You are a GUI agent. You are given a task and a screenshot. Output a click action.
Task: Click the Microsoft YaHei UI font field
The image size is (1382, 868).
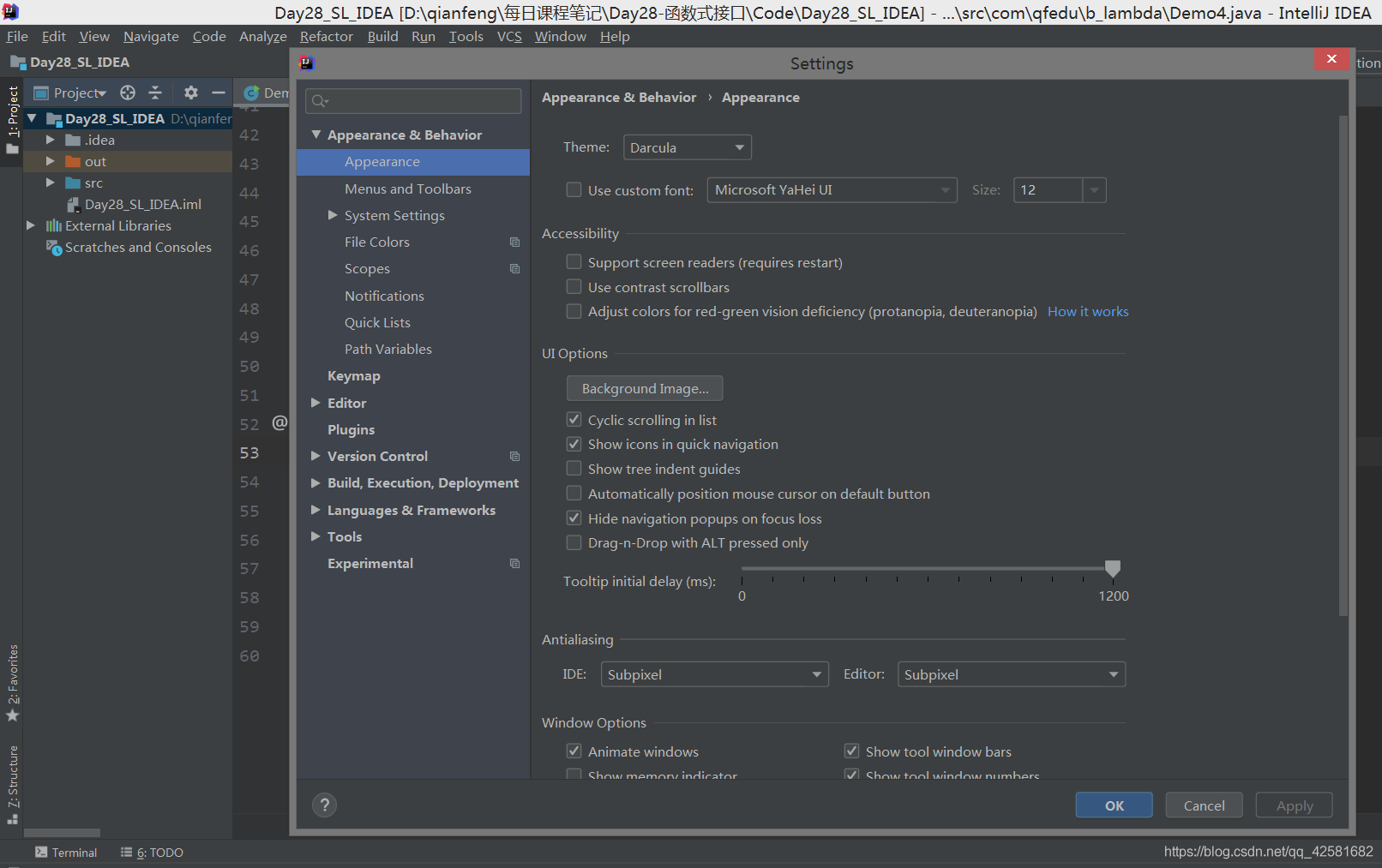832,190
